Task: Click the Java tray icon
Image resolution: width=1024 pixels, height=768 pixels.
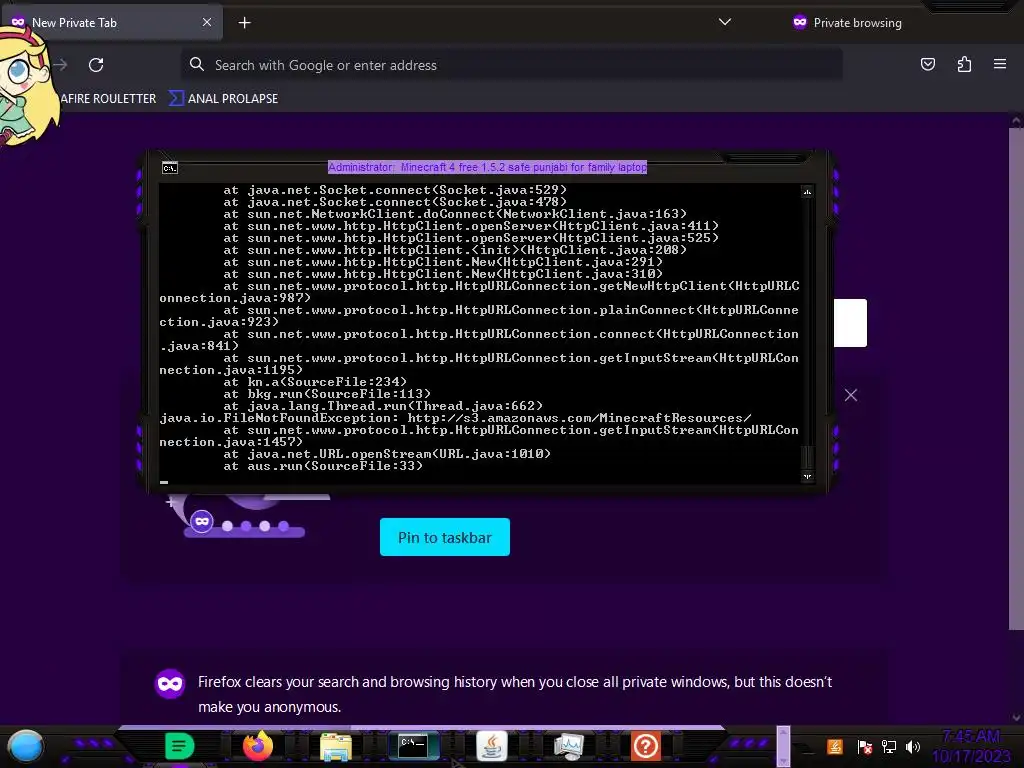Action: tap(835, 746)
